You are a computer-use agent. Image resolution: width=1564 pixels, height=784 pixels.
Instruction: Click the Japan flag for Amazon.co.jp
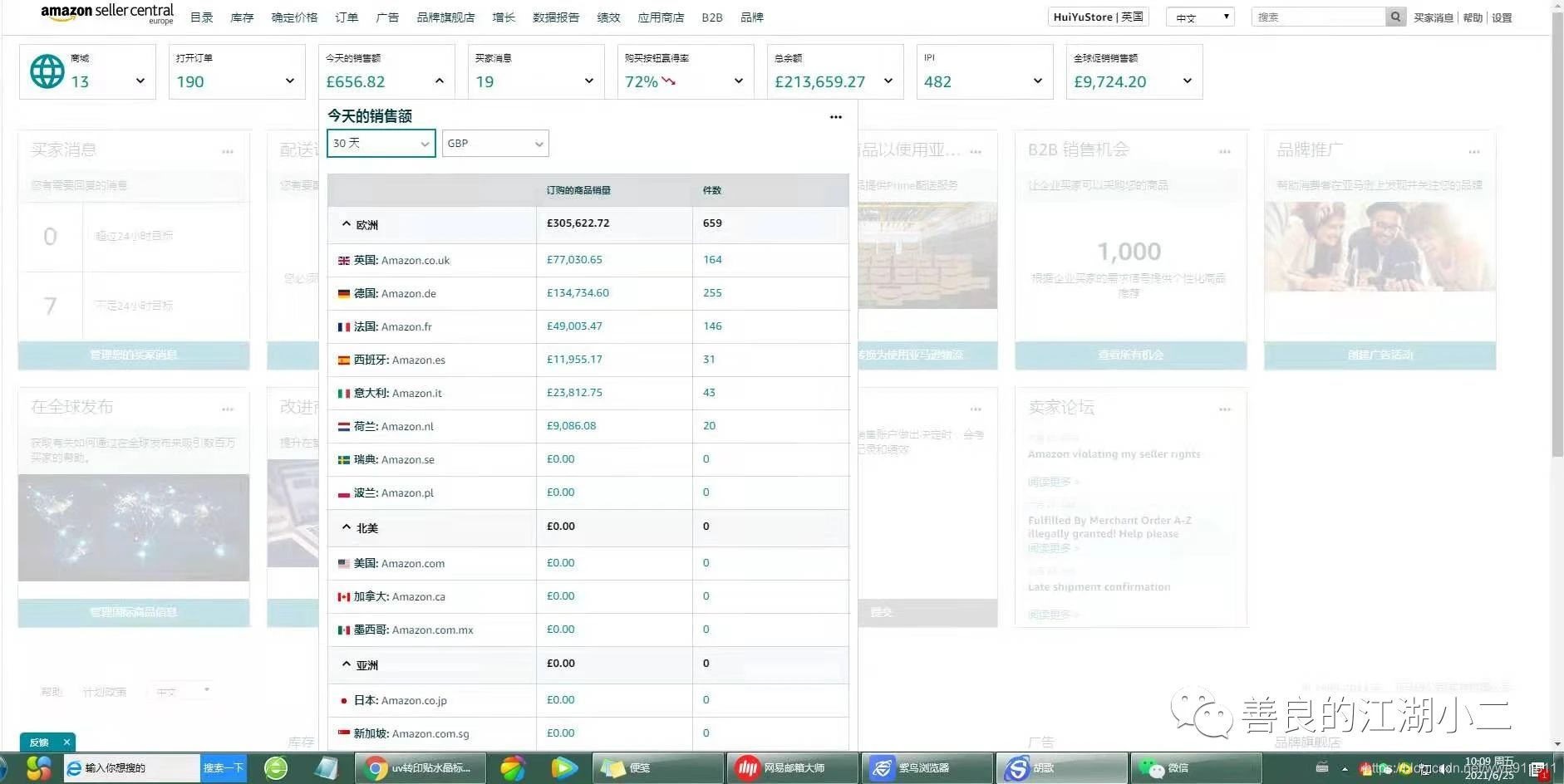point(344,701)
